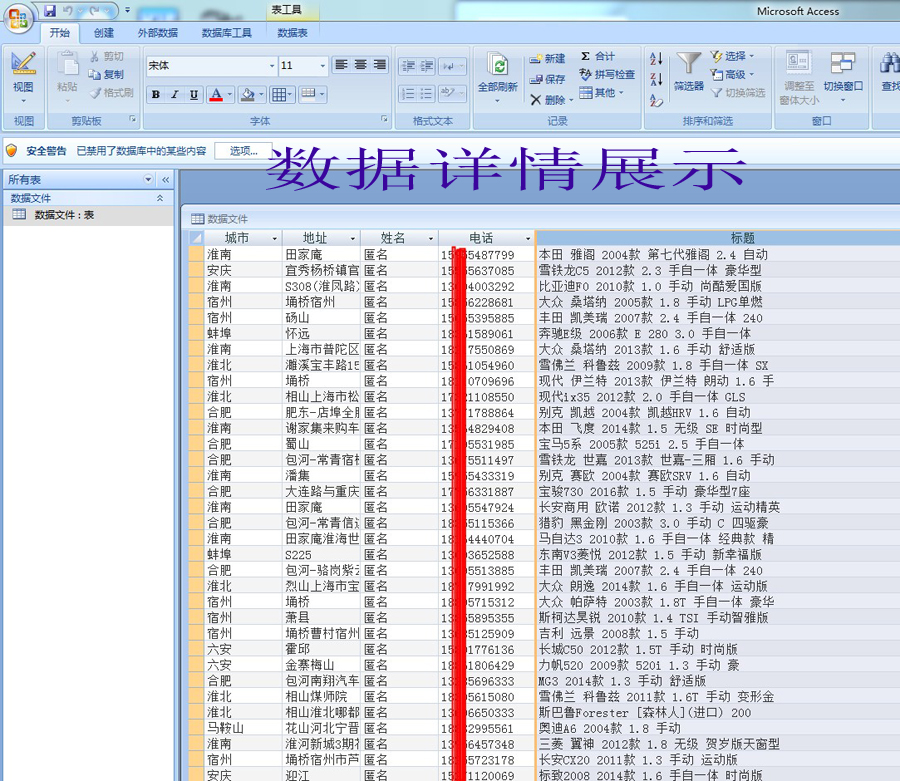900x781 pixels.
Task: Switch to the 开始 ribbon tab
Action: pyautogui.click(x=60, y=33)
